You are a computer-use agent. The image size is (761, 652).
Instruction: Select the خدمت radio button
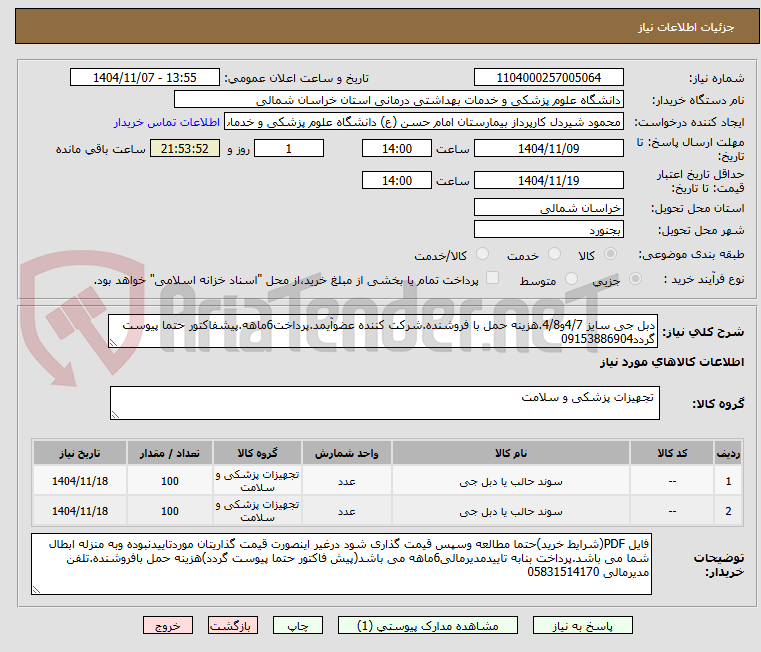(554, 254)
